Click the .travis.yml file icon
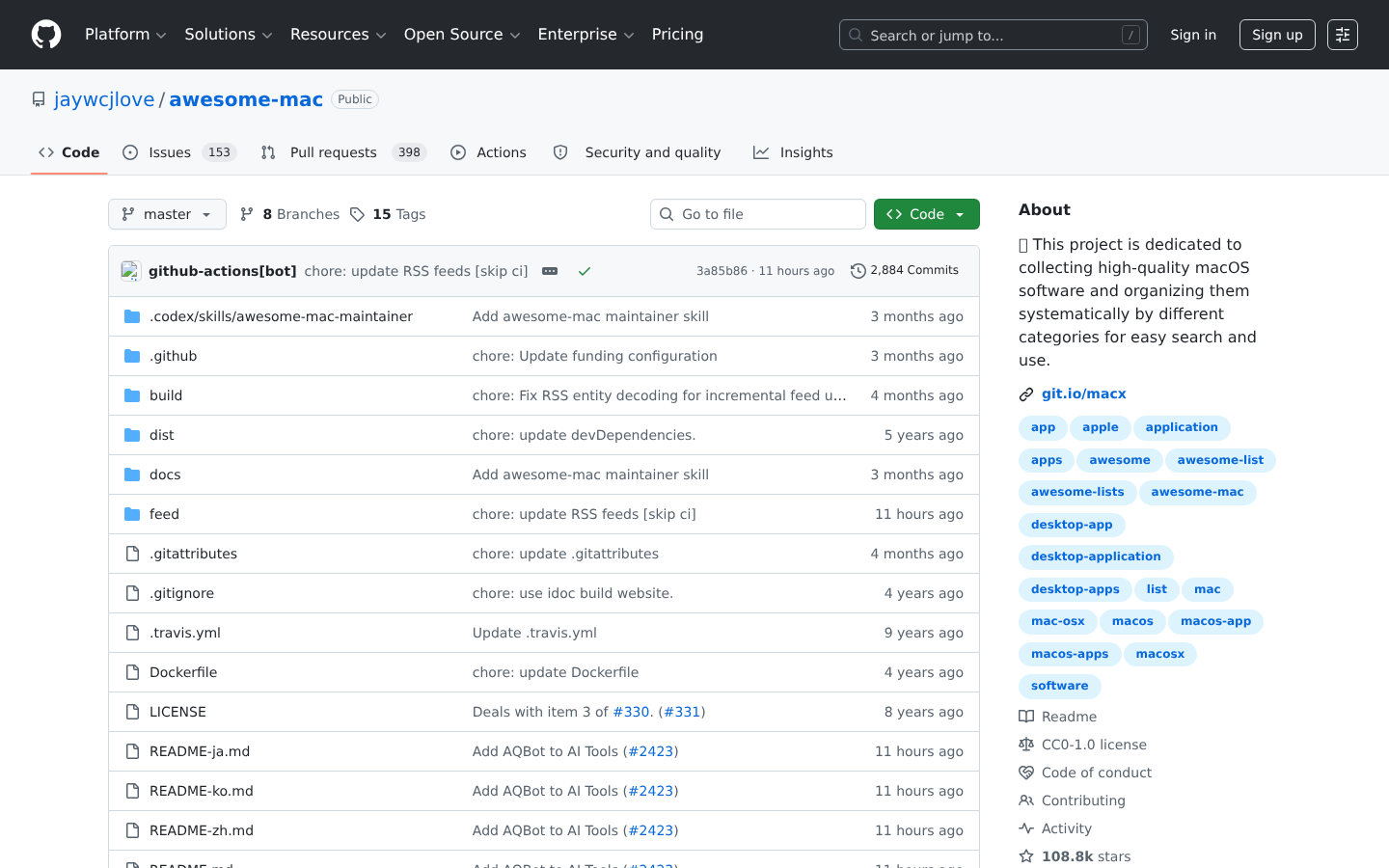The image size is (1389, 868). 132,633
